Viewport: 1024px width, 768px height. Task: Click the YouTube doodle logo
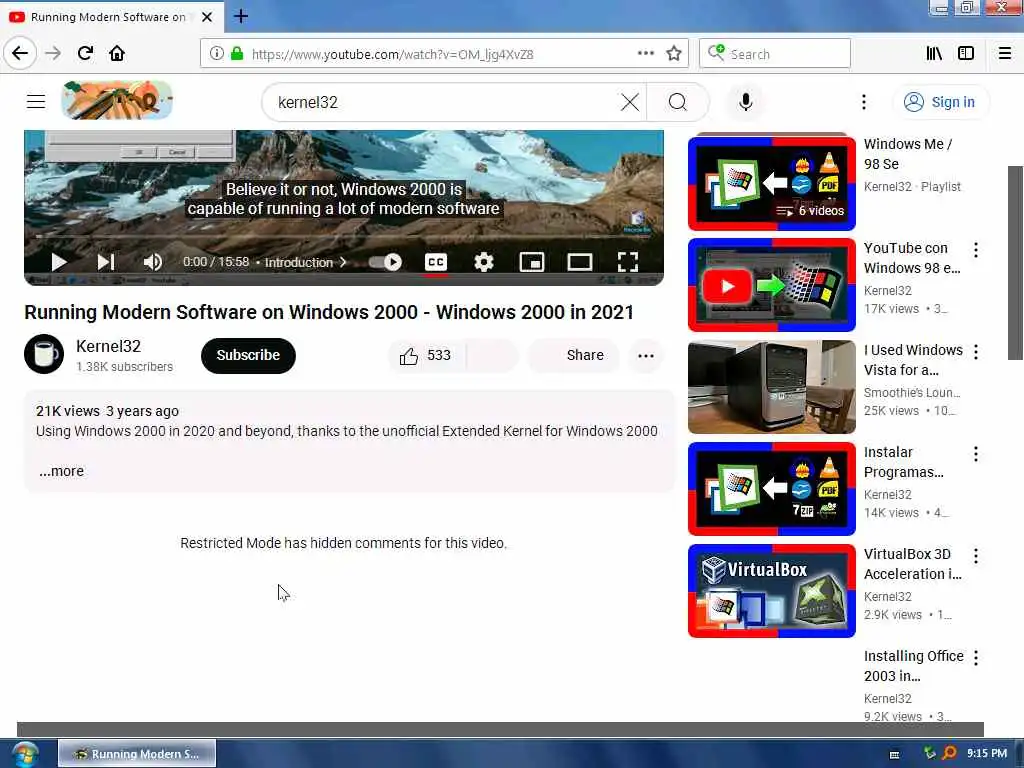[117, 101]
